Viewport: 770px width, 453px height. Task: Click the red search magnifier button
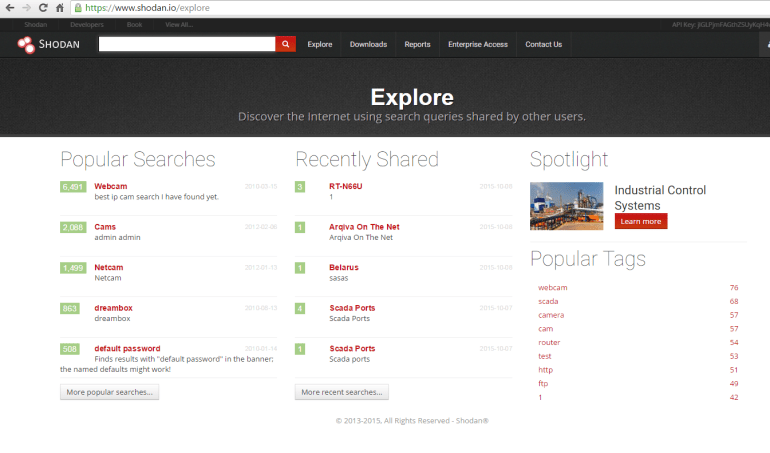coord(285,44)
